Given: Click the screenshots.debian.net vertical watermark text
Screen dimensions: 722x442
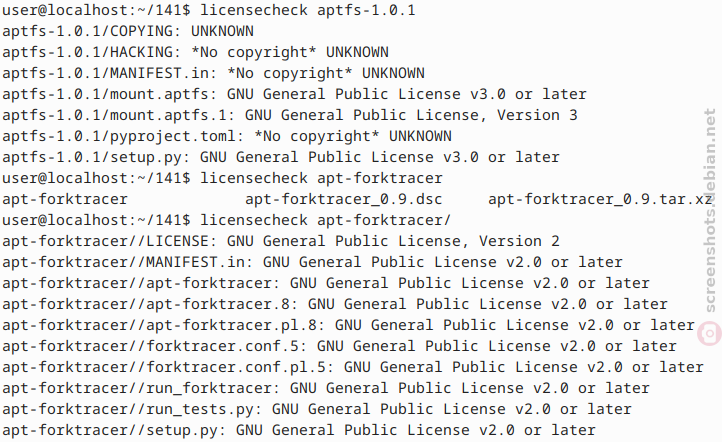Looking at the screenshot, I should click(710, 210).
